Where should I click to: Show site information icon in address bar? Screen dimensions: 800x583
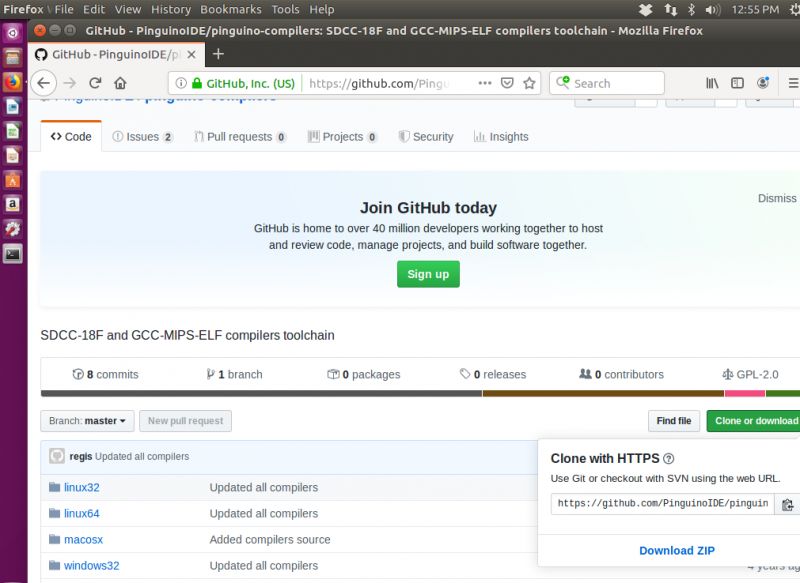click(x=181, y=83)
